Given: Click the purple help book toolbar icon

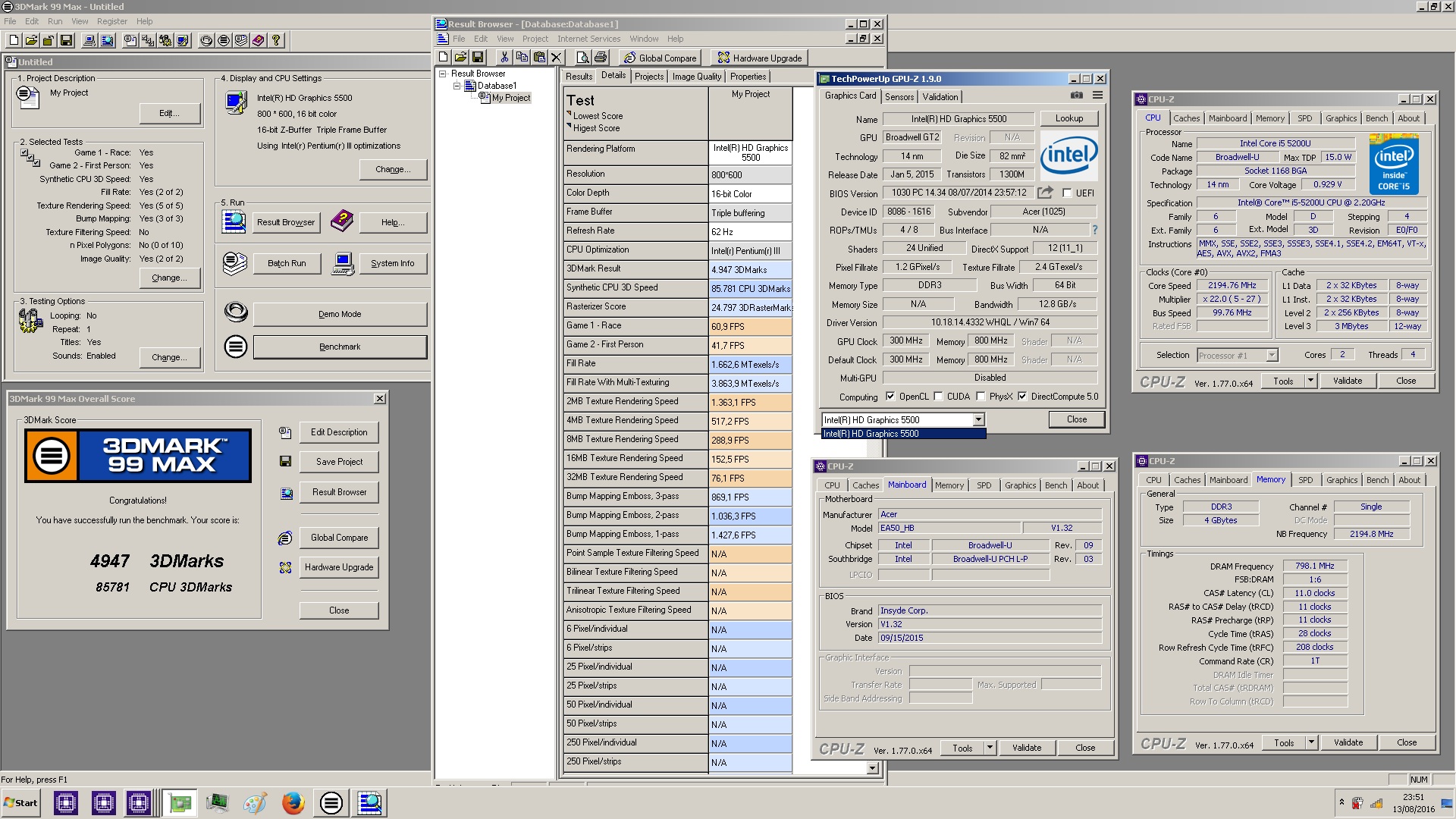Looking at the screenshot, I should 259,41.
